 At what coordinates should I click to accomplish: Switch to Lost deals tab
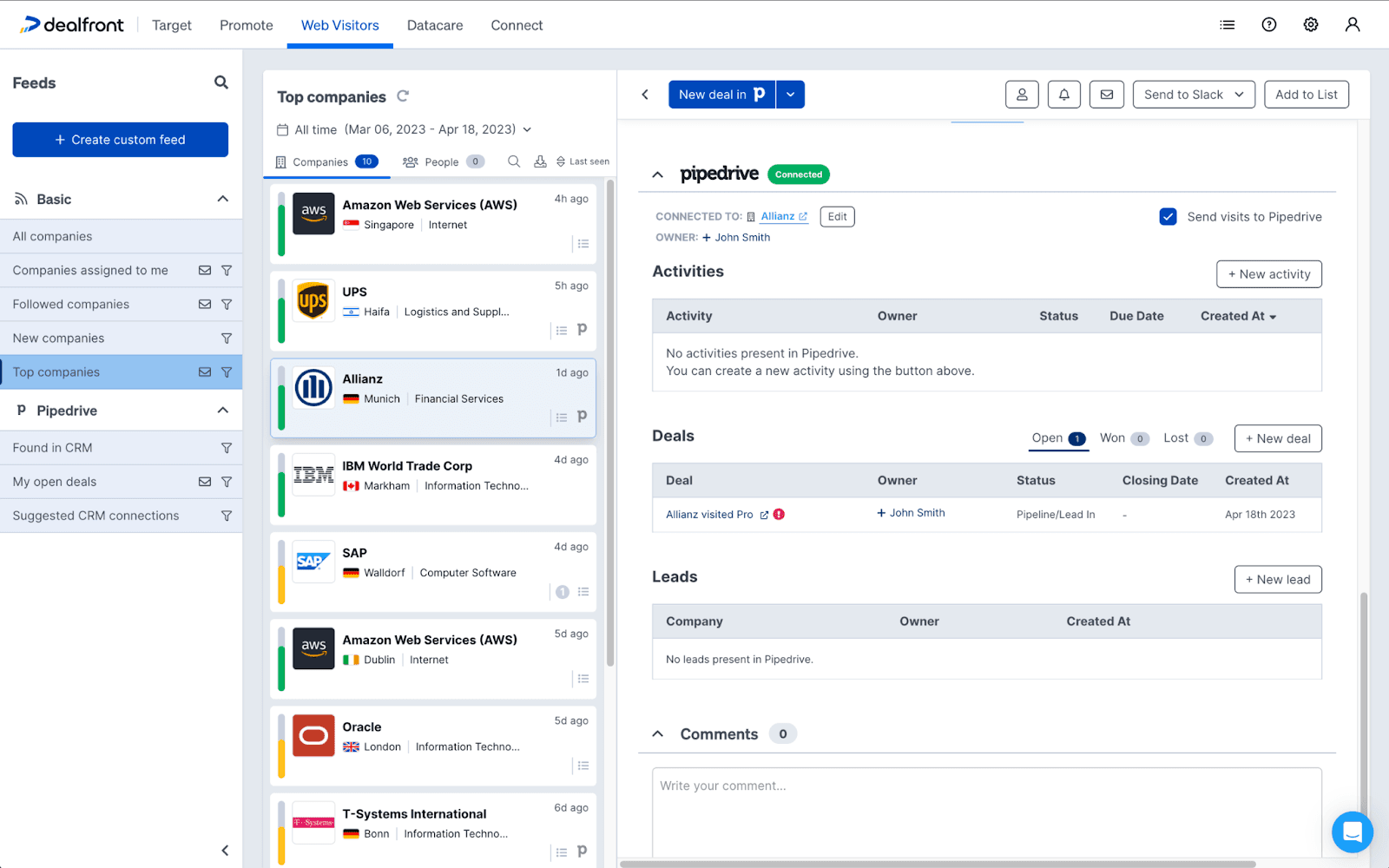click(1188, 438)
